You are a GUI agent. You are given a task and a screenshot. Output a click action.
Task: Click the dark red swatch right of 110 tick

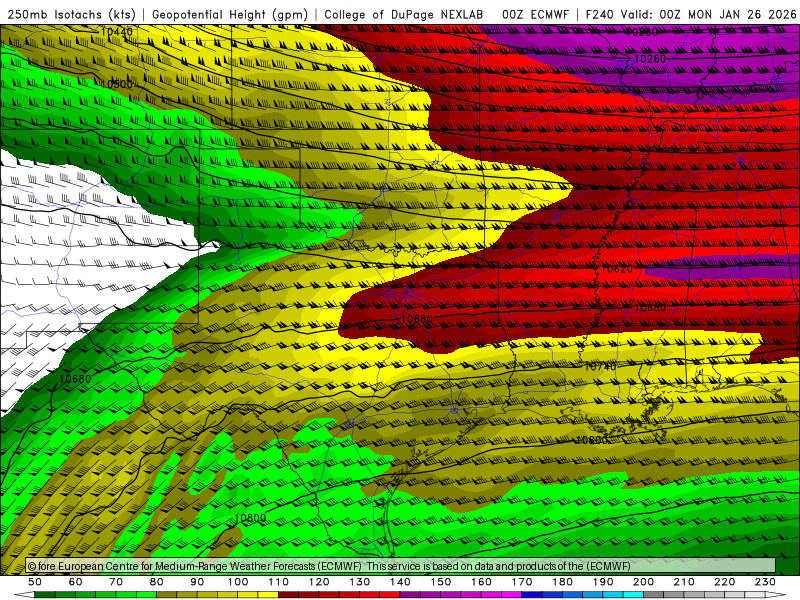point(288,595)
